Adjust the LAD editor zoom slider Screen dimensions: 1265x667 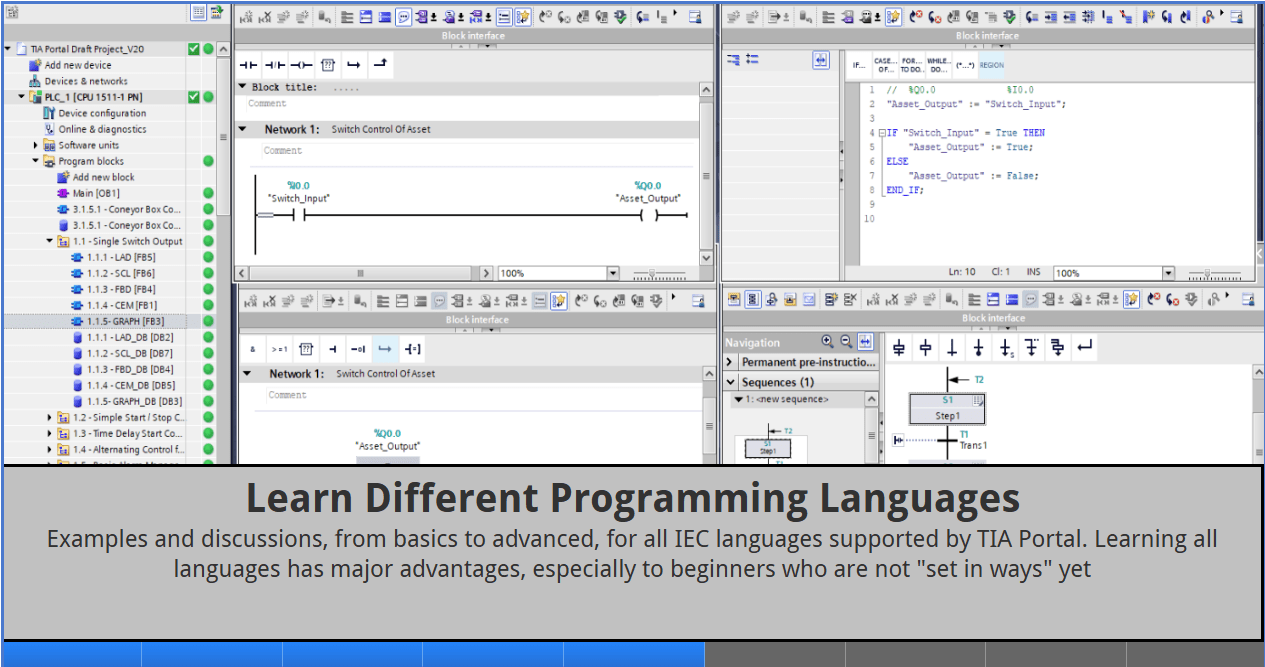point(652,273)
